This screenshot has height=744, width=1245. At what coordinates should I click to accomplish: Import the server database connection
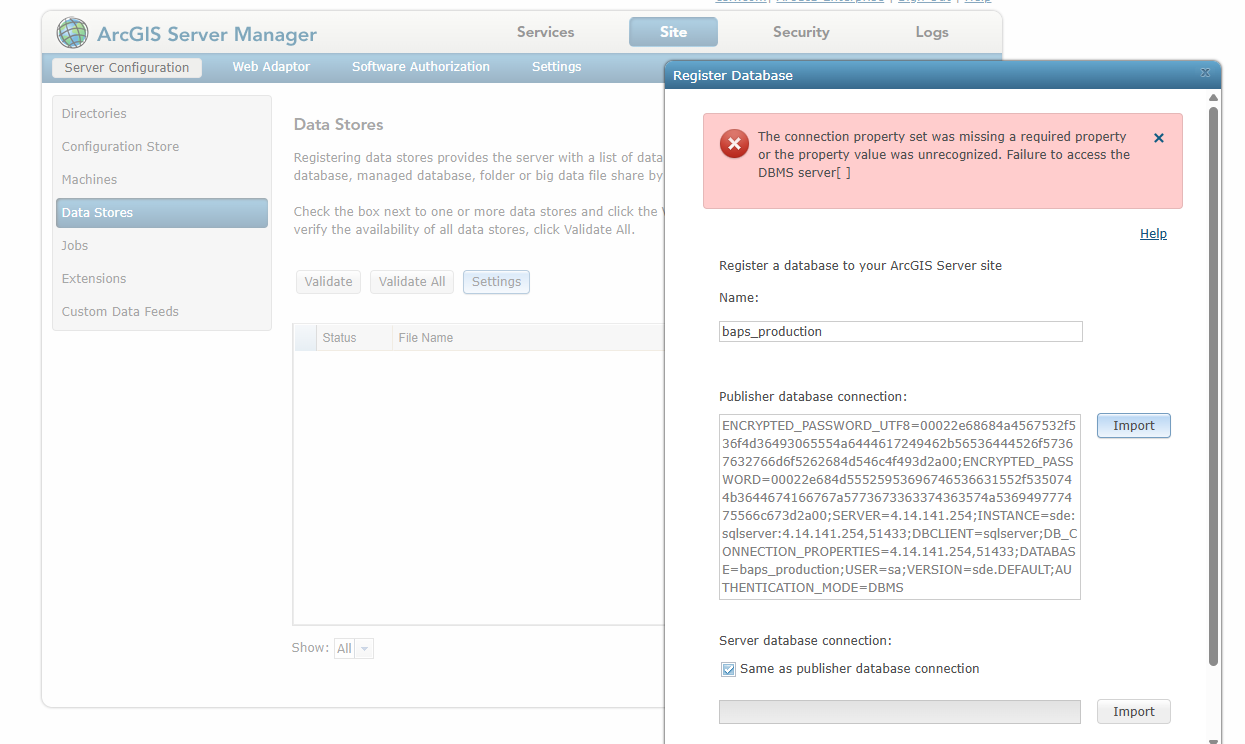1134,712
